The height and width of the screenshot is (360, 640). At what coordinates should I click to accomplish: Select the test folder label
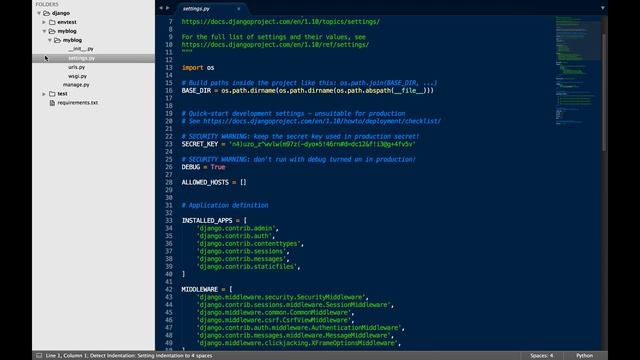tap(62, 94)
